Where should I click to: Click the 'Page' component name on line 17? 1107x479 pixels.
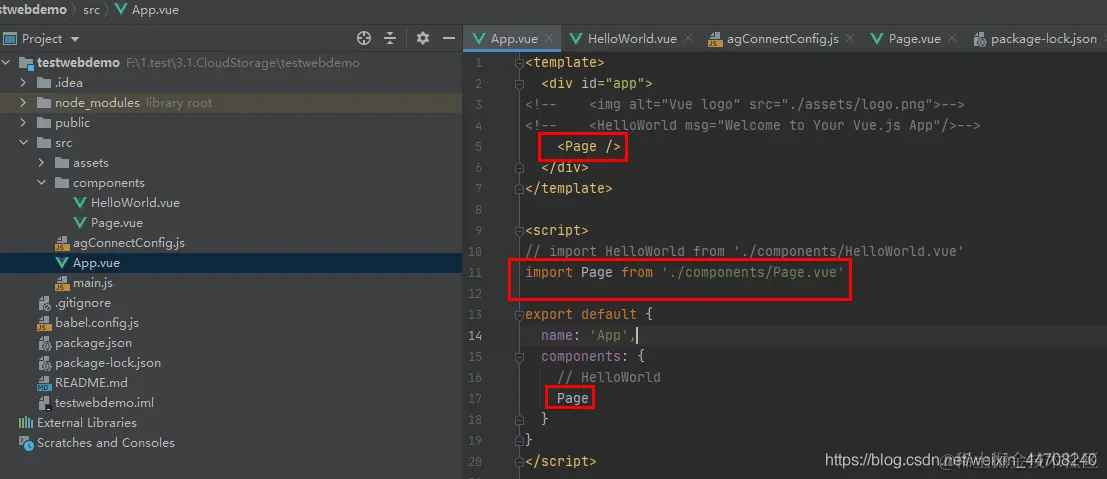pyautogui.click(x=573, y=398)
